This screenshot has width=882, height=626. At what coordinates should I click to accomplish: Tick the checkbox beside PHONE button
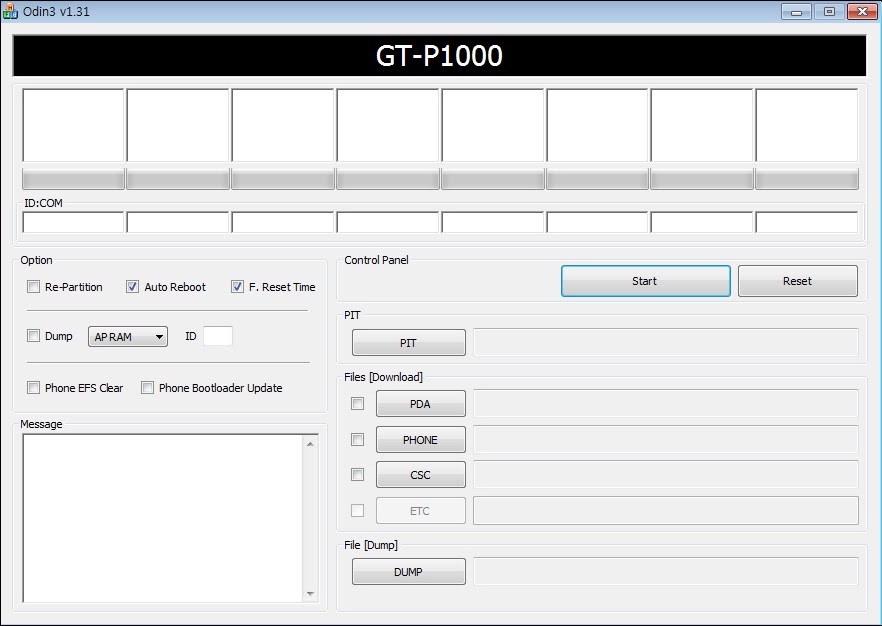[x=357, y=439]
